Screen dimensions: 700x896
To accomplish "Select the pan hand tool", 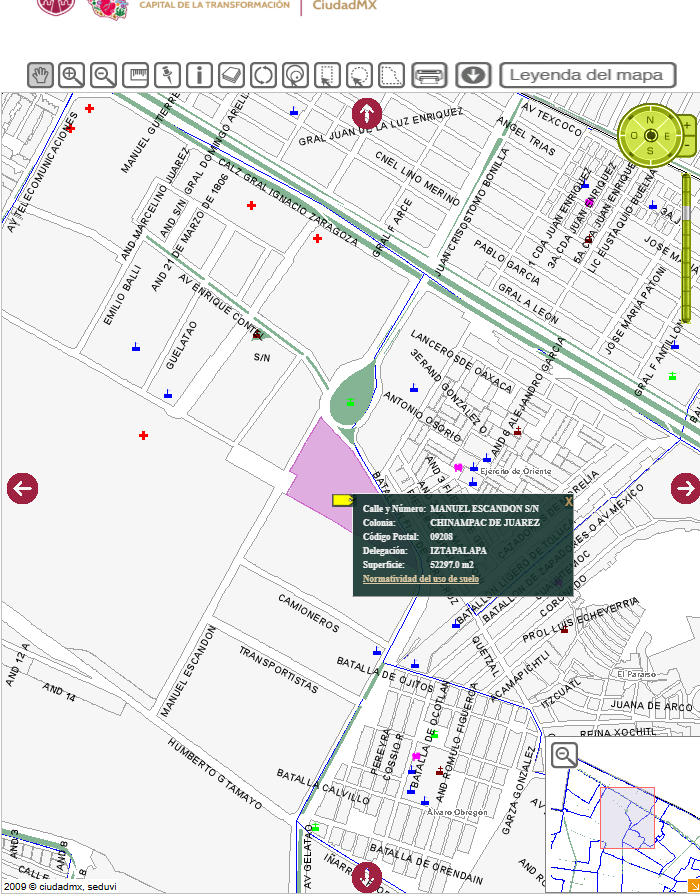I will [40, 75].
